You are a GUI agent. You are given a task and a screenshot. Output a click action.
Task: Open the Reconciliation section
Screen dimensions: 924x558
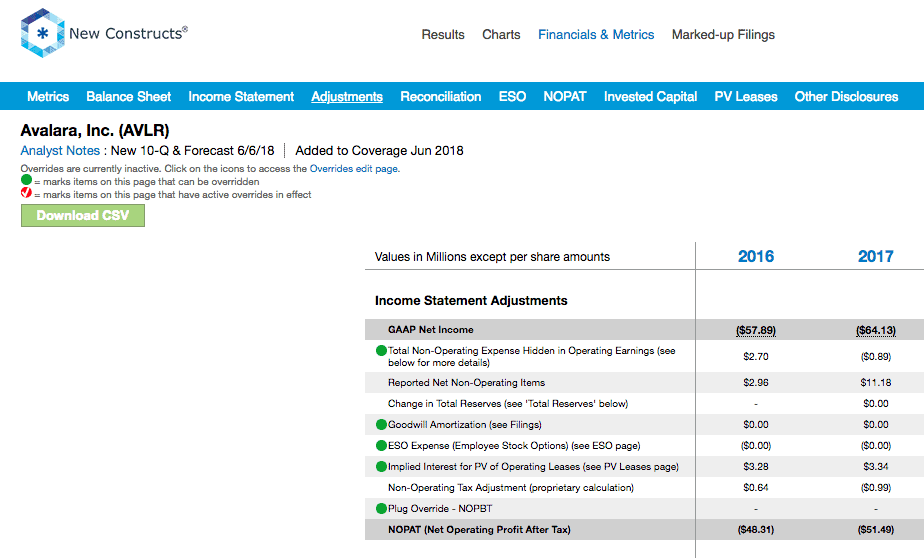[x=441, y=97]
